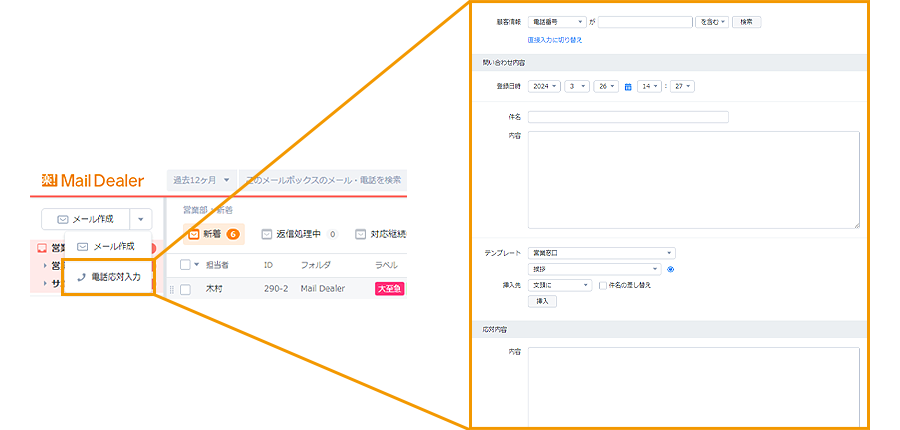Screen dimensions: 900x430
Task: Select 電話応対入力 from the menu
Action: coord(109,277)
